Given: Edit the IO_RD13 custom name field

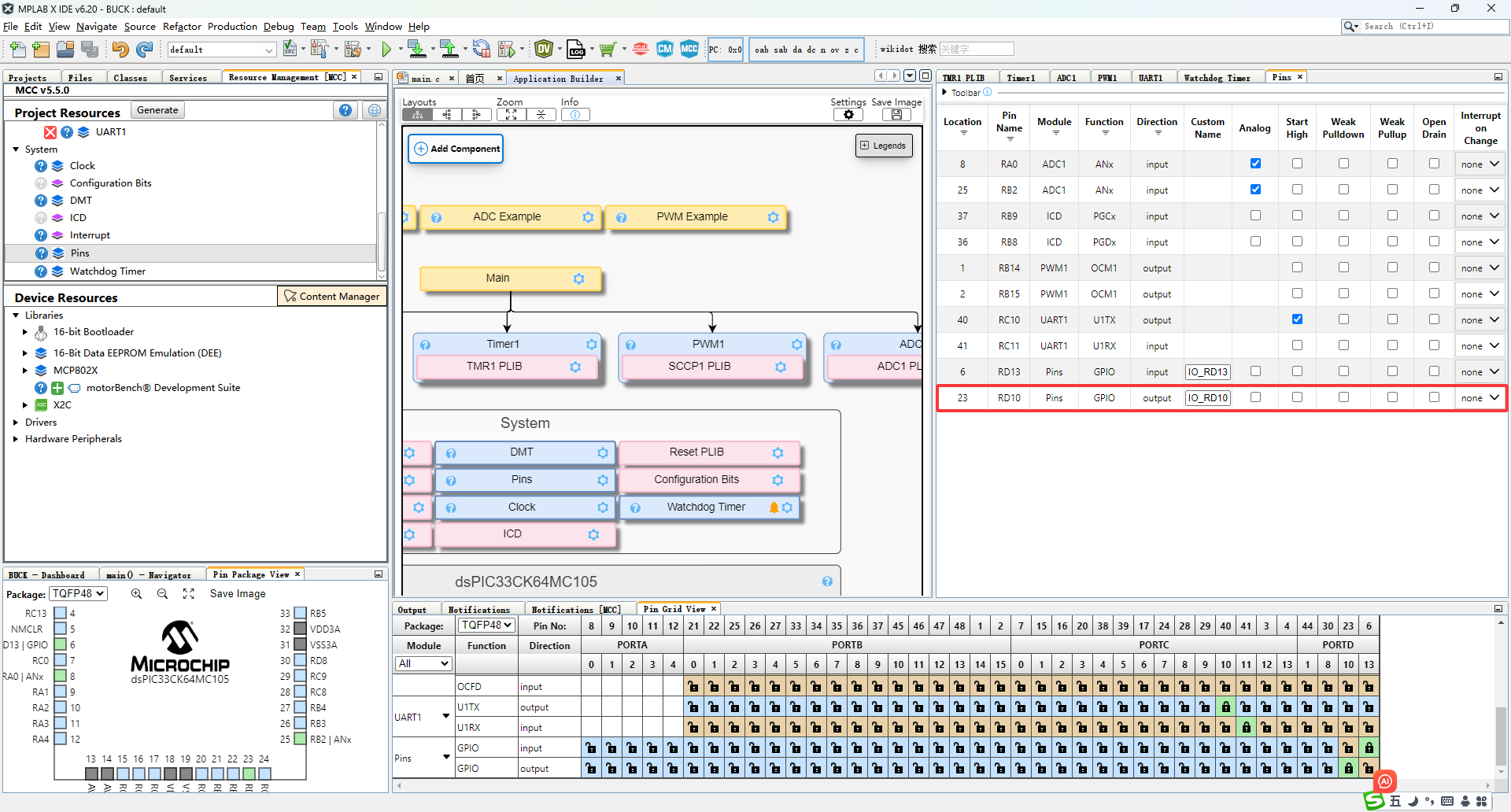Looking at the screenshot, I should pyautogui.click(x=1208, y=372).
